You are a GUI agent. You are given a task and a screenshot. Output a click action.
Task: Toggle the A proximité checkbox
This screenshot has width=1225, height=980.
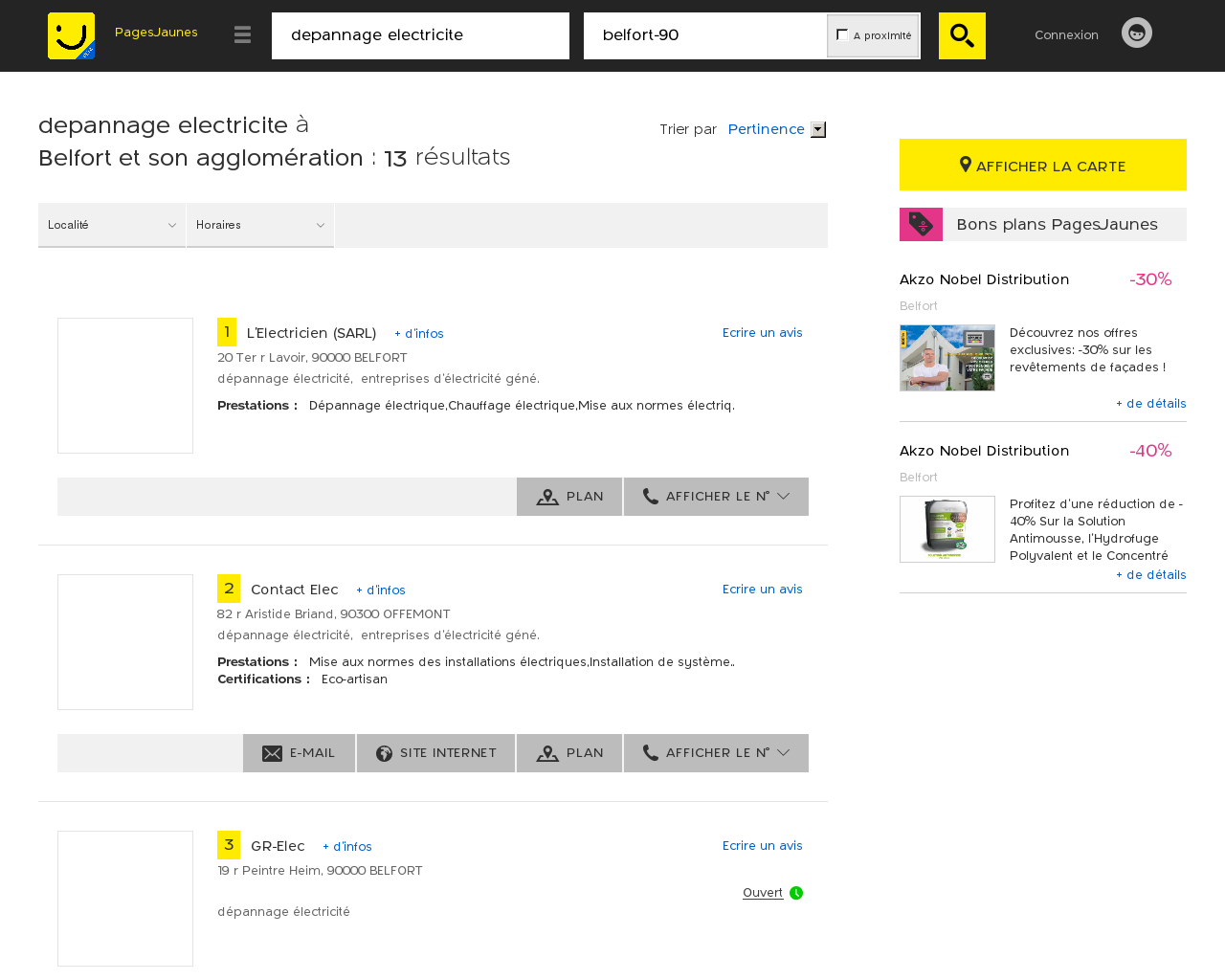point(842,34)
